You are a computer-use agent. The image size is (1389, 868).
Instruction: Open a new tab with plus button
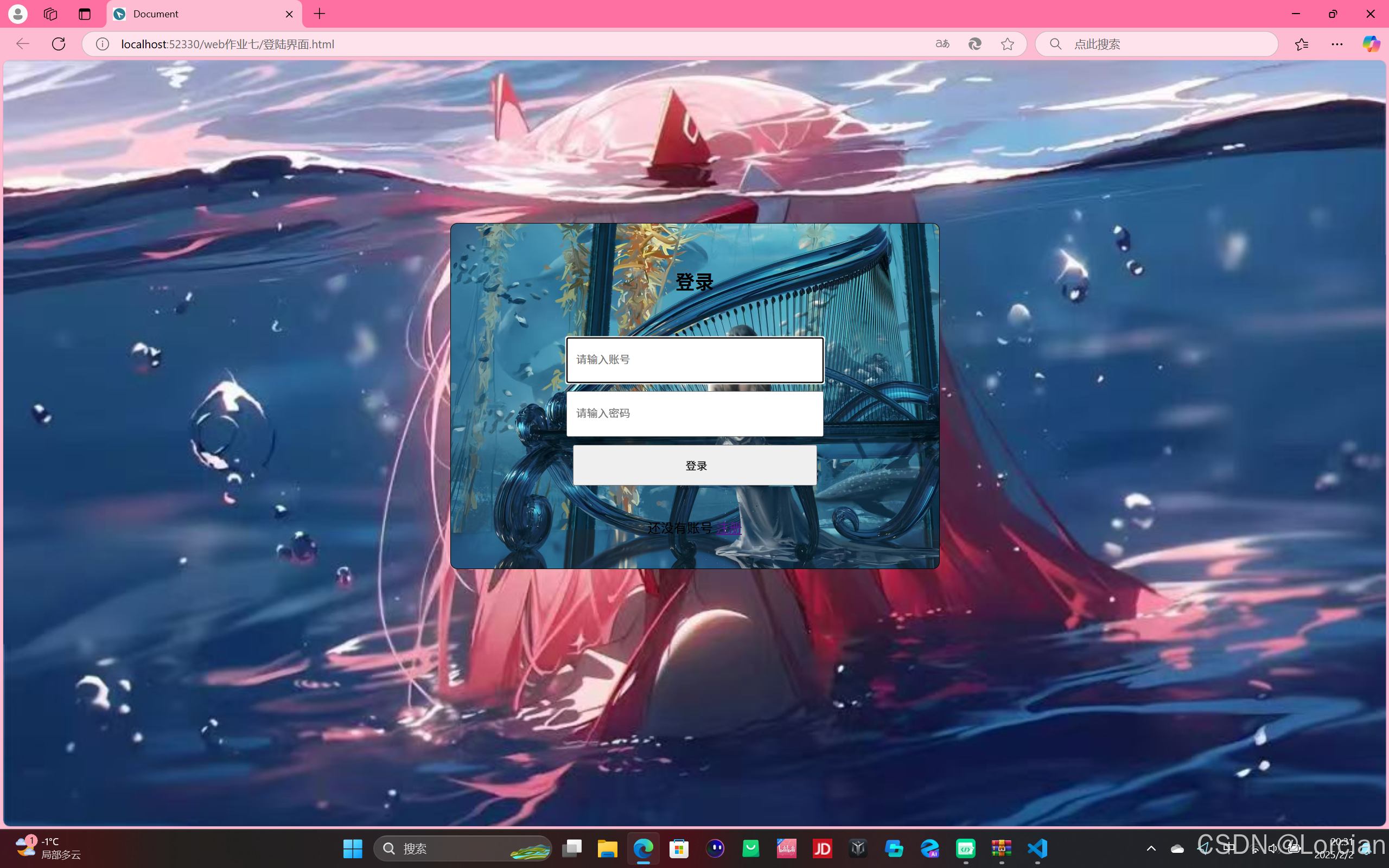tap(320, 14)
